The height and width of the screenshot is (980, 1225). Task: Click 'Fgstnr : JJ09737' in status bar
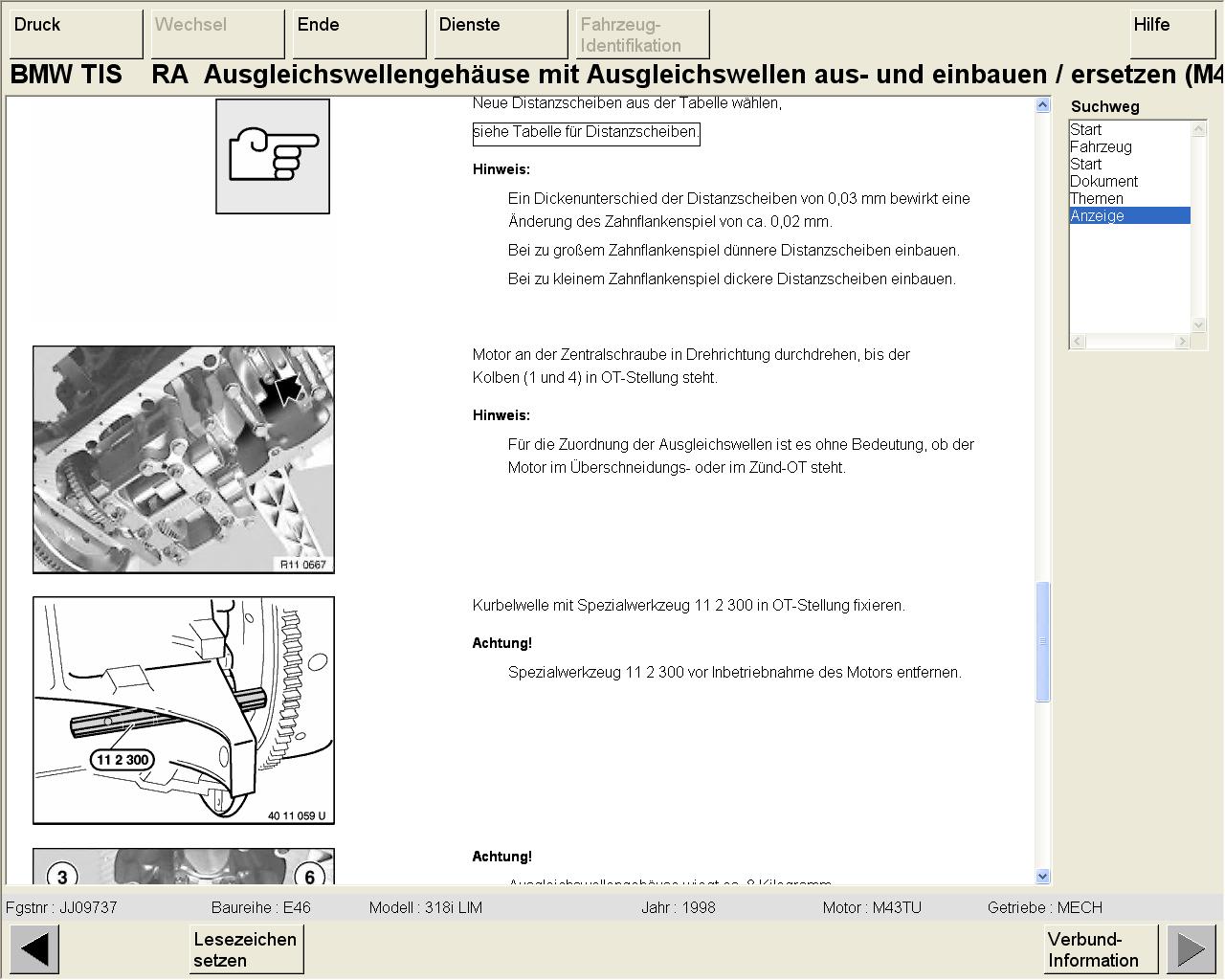(x=61, y=907)
